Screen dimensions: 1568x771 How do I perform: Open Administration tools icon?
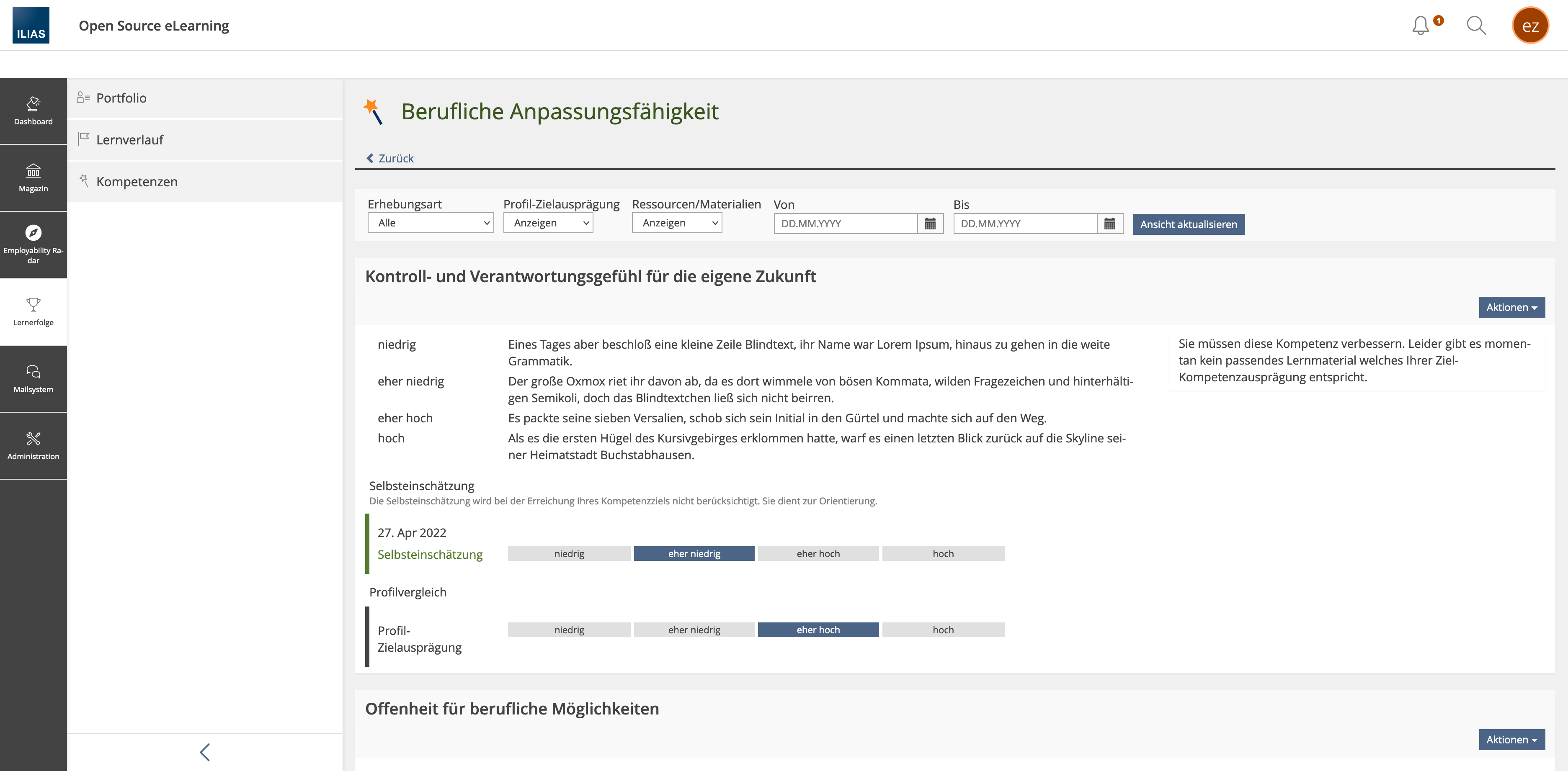33,445
